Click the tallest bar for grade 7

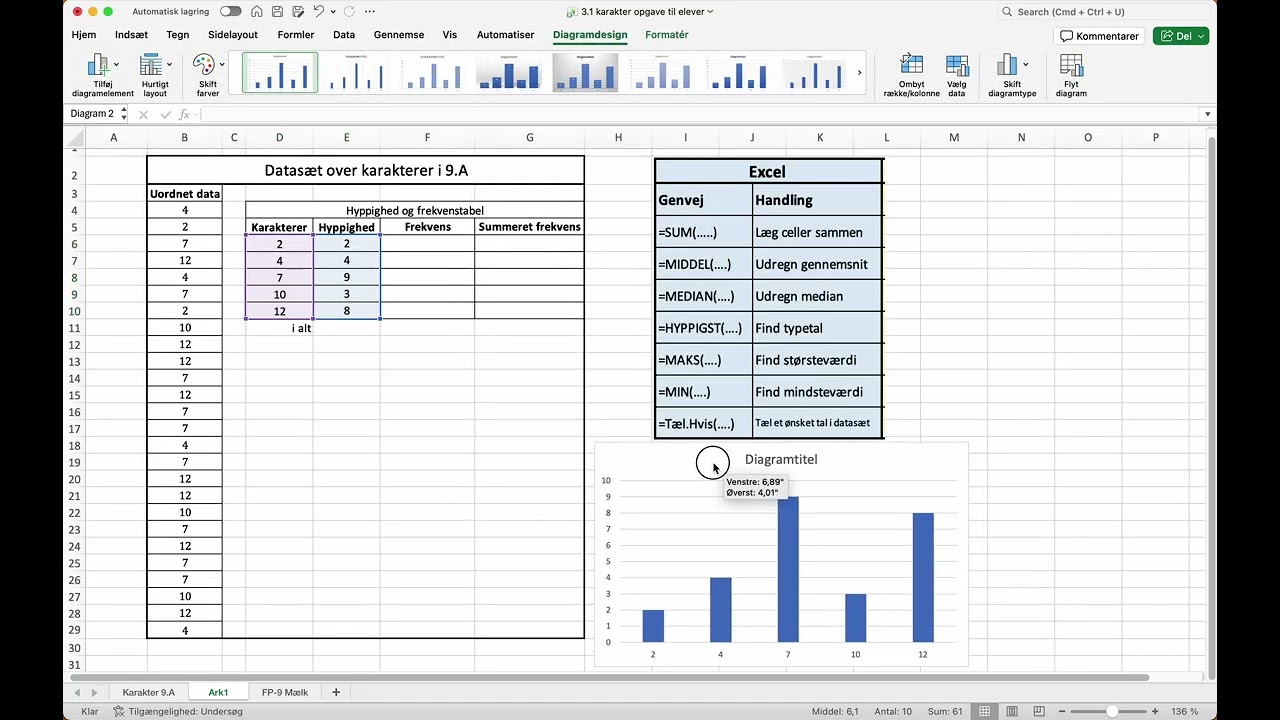tap(788, 569)
